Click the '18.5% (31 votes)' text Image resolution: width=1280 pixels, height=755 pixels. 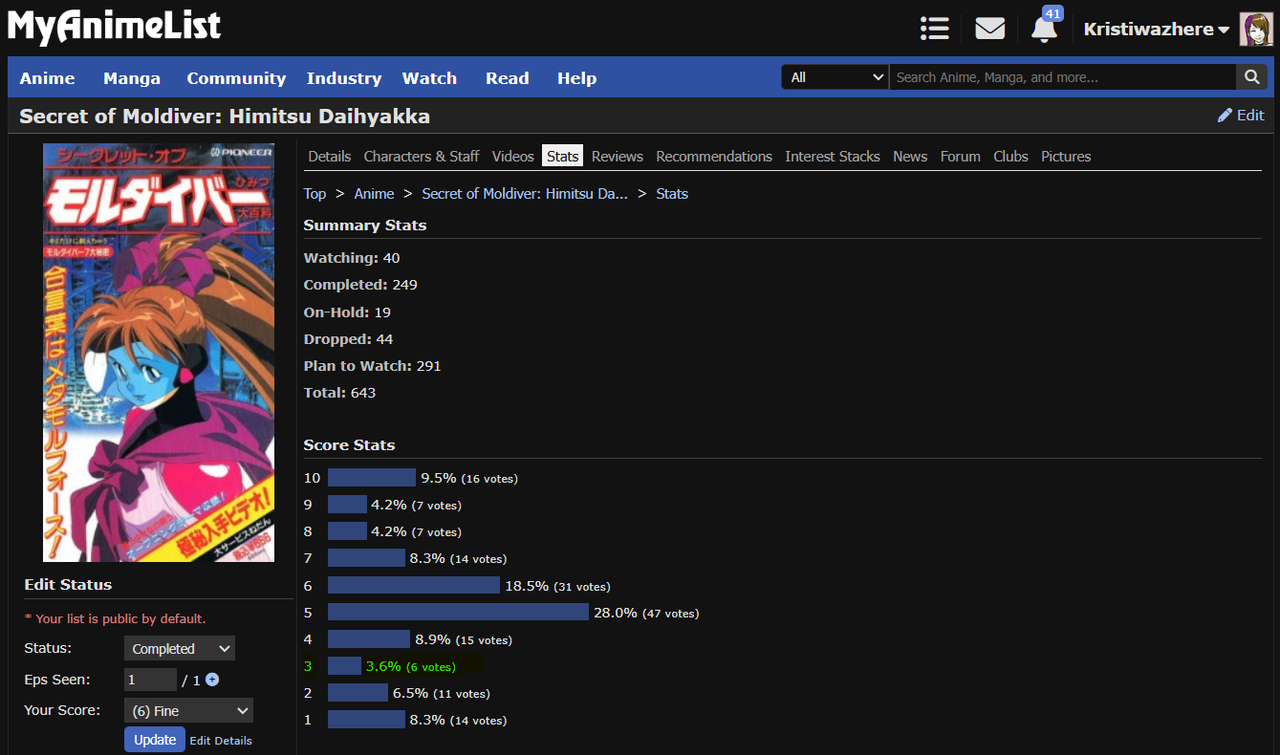point(558,585)
